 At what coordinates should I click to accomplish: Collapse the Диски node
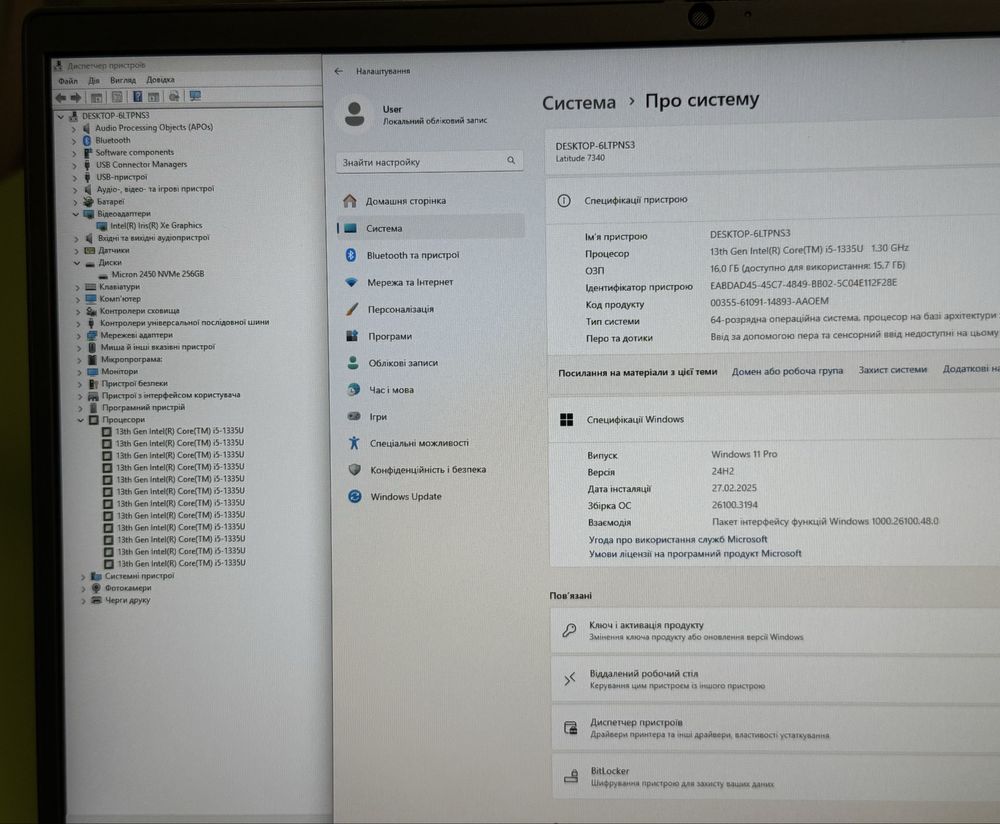pos(77,263)
